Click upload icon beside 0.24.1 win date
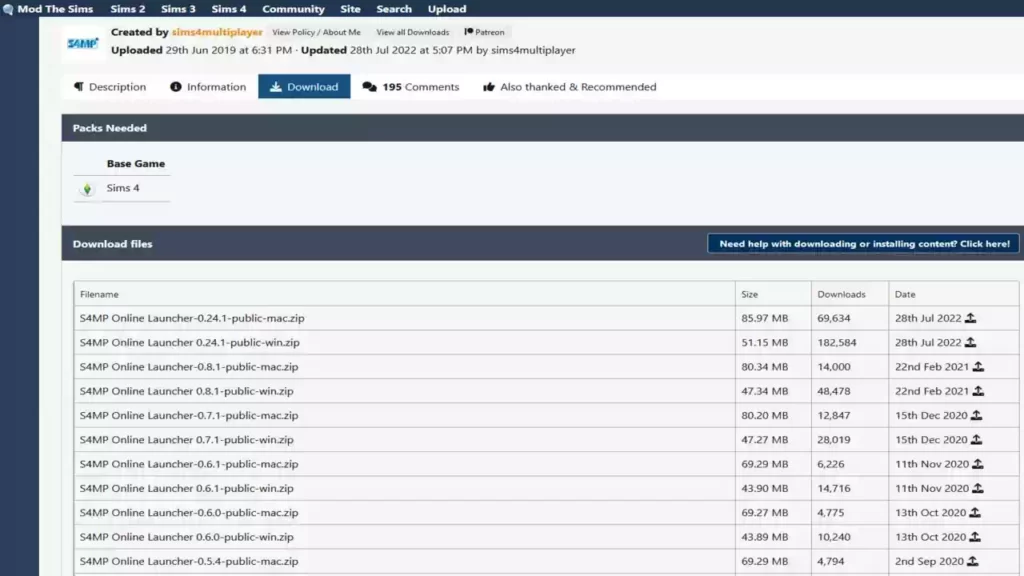The height and width of the screenshot is (576, 1024). click(971, 343)
